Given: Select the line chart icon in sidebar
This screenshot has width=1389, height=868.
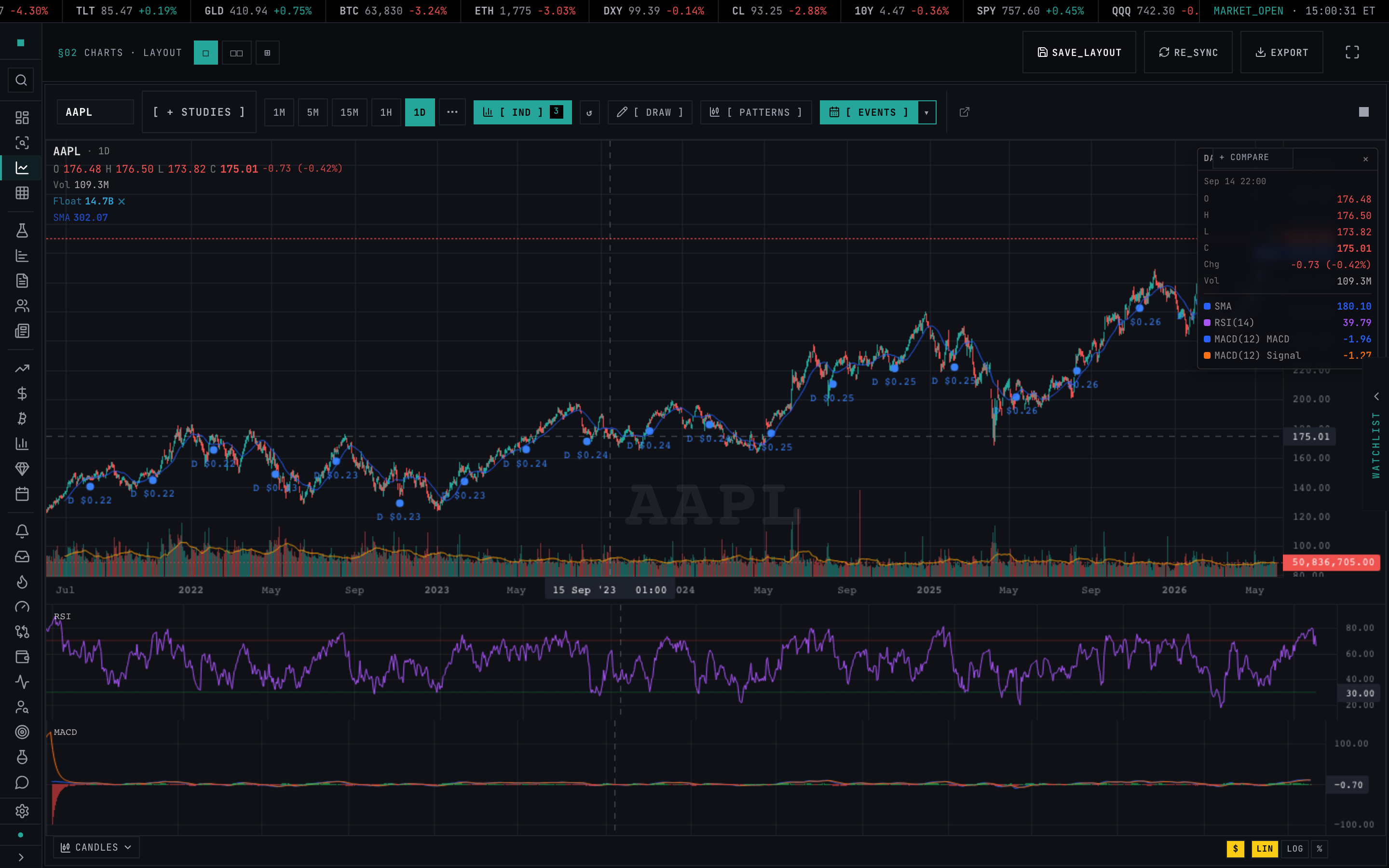Looking at the screenshot, I should point(22,168).
